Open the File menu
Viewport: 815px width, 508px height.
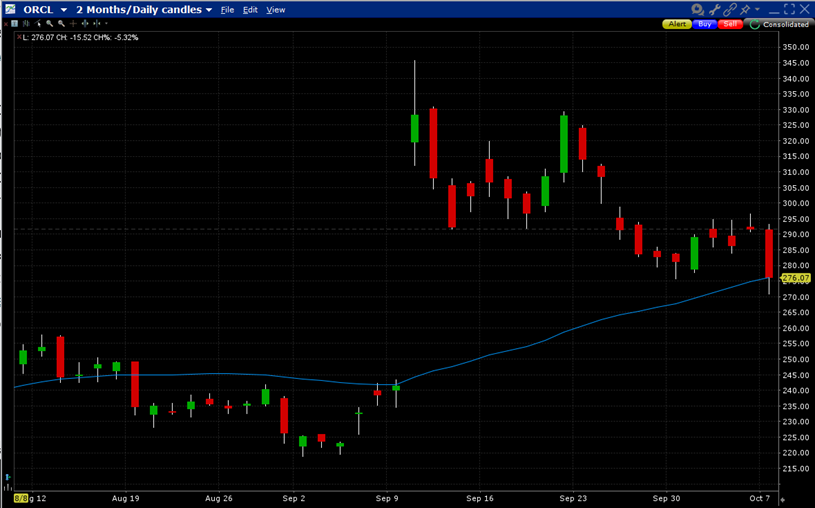click(227, 10)
